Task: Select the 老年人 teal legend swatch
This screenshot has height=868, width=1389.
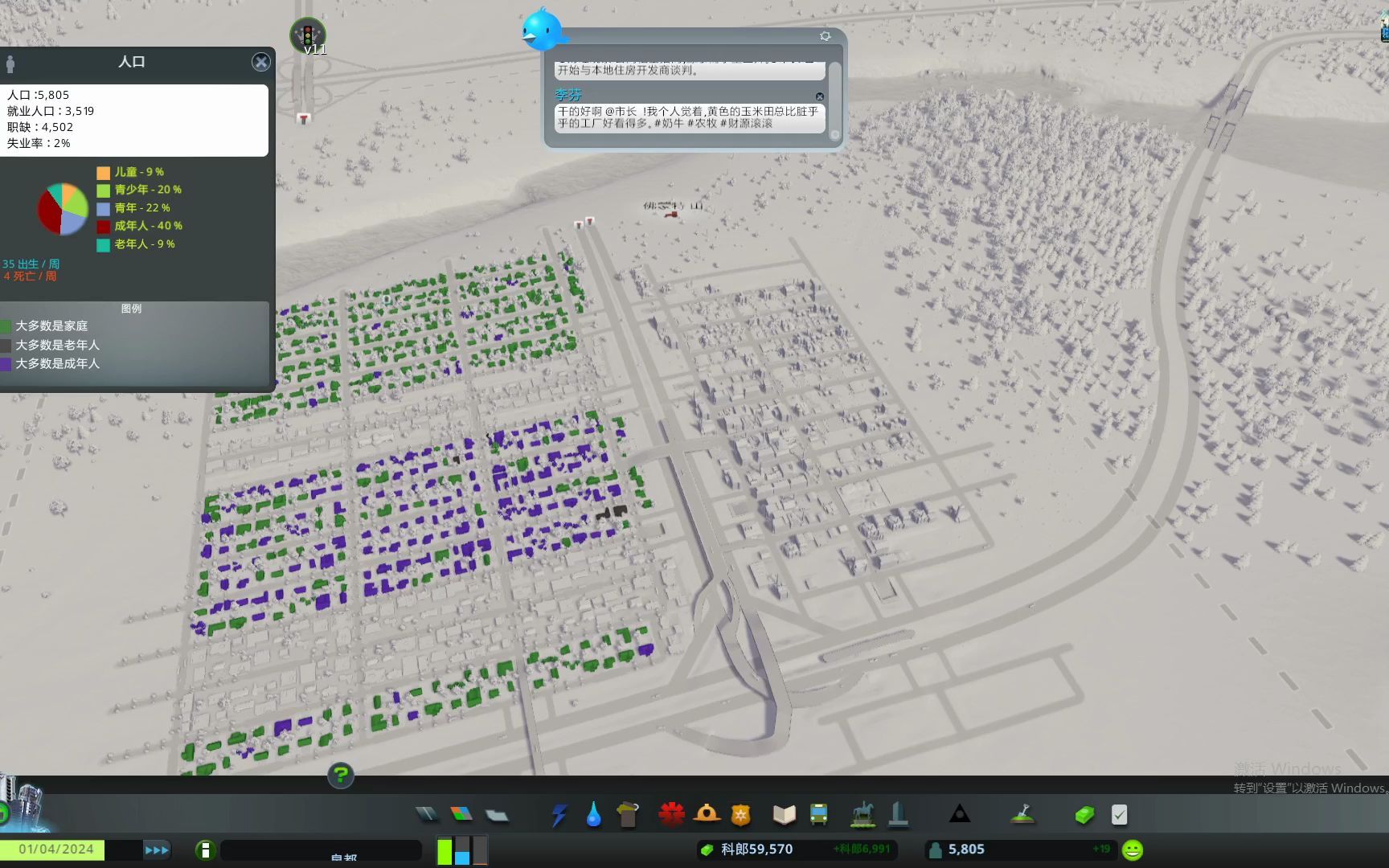Action: coord(103,244)
